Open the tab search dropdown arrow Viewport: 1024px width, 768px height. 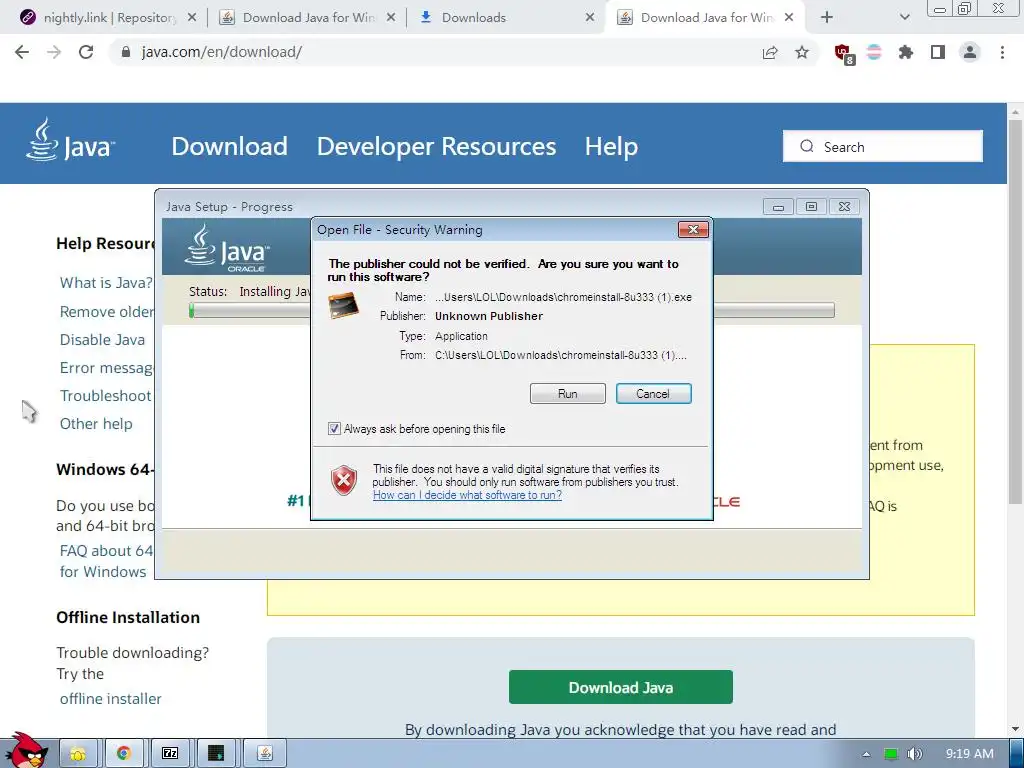click(904, 18)
